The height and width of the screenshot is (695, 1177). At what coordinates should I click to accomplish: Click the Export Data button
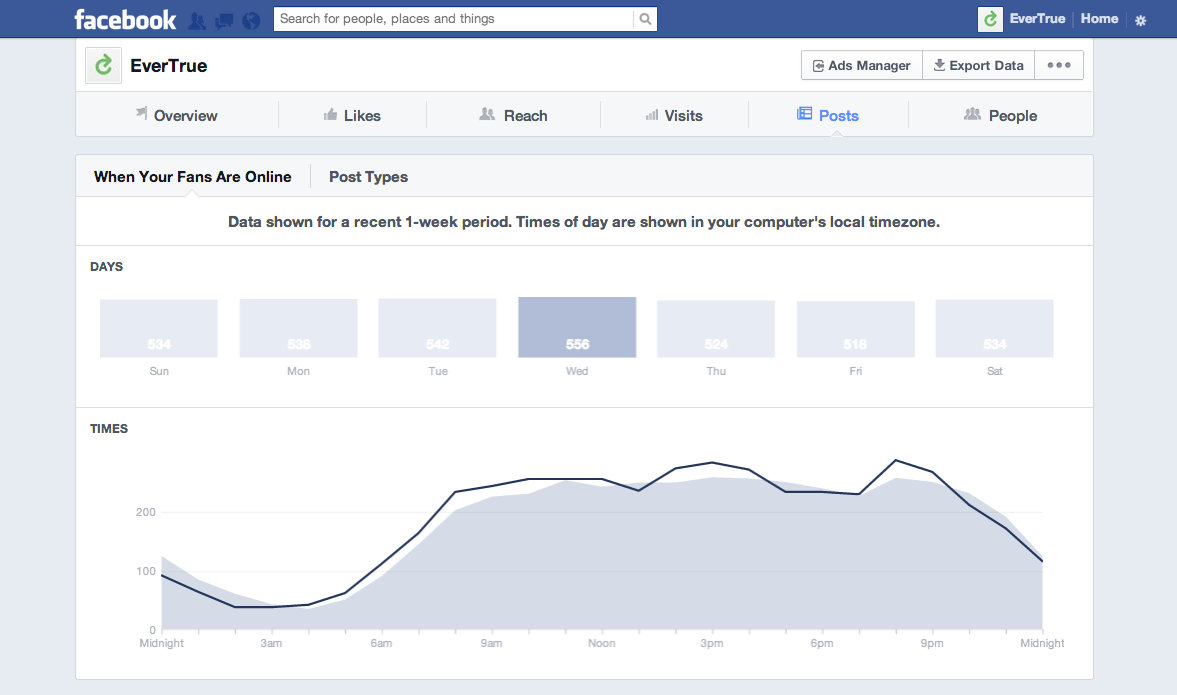tap(978, 66)
